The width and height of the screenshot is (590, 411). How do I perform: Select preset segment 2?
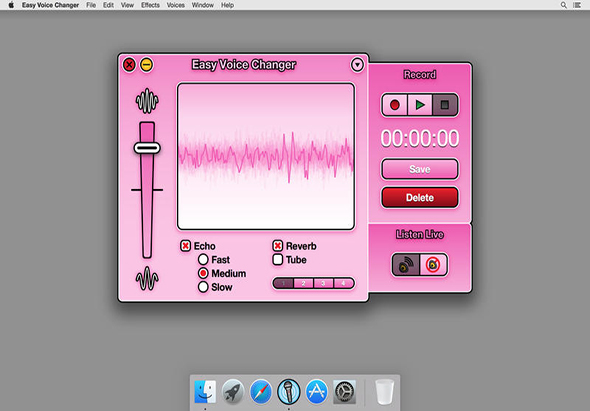tap(303, 283)
